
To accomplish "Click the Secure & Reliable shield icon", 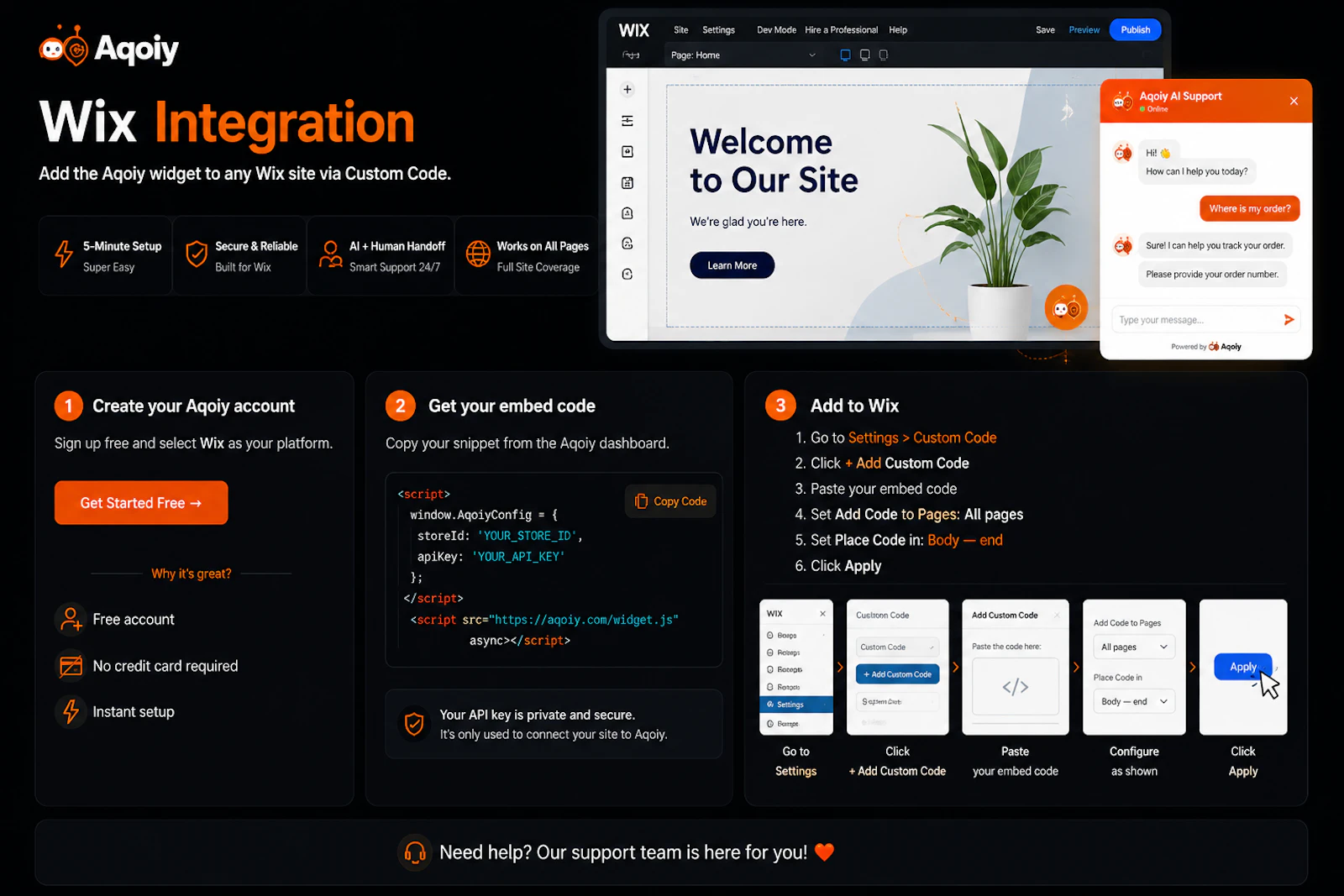I will 197,254.
